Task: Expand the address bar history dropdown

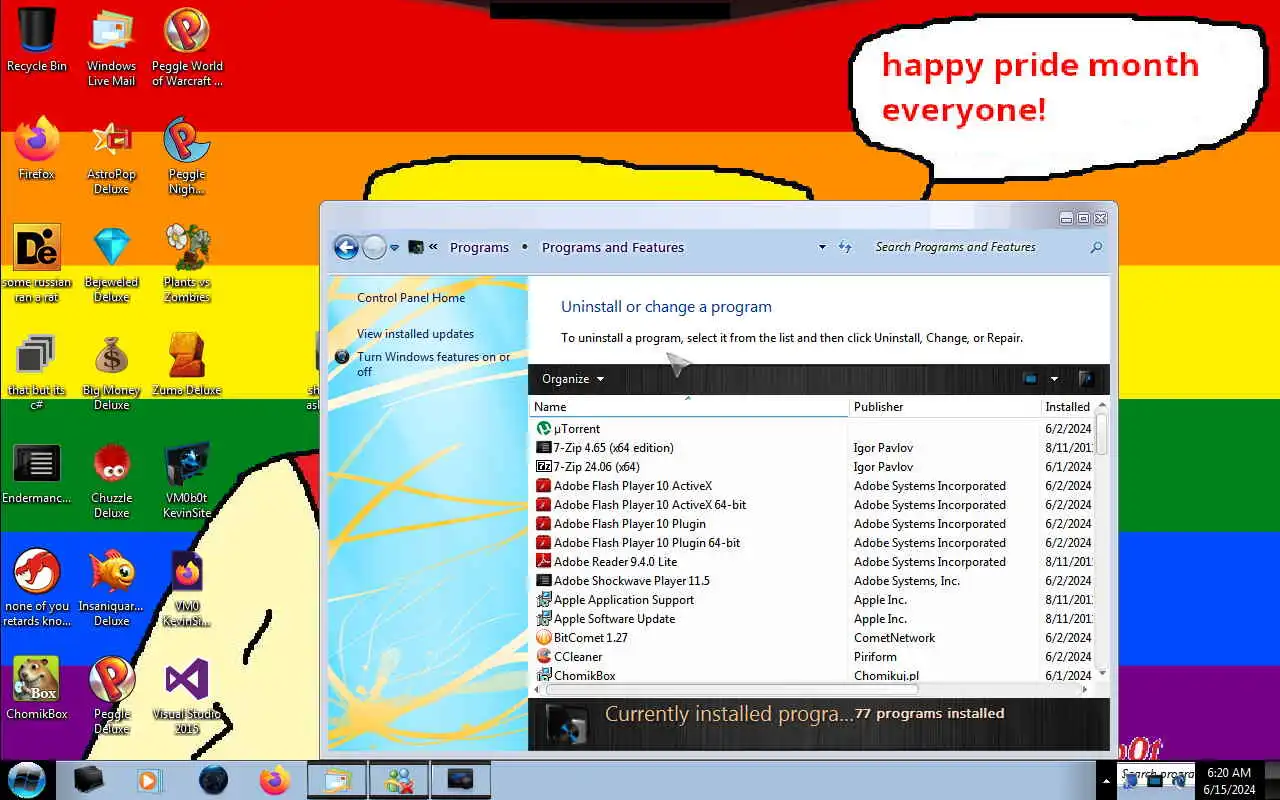Action: (x=822, y=247)
